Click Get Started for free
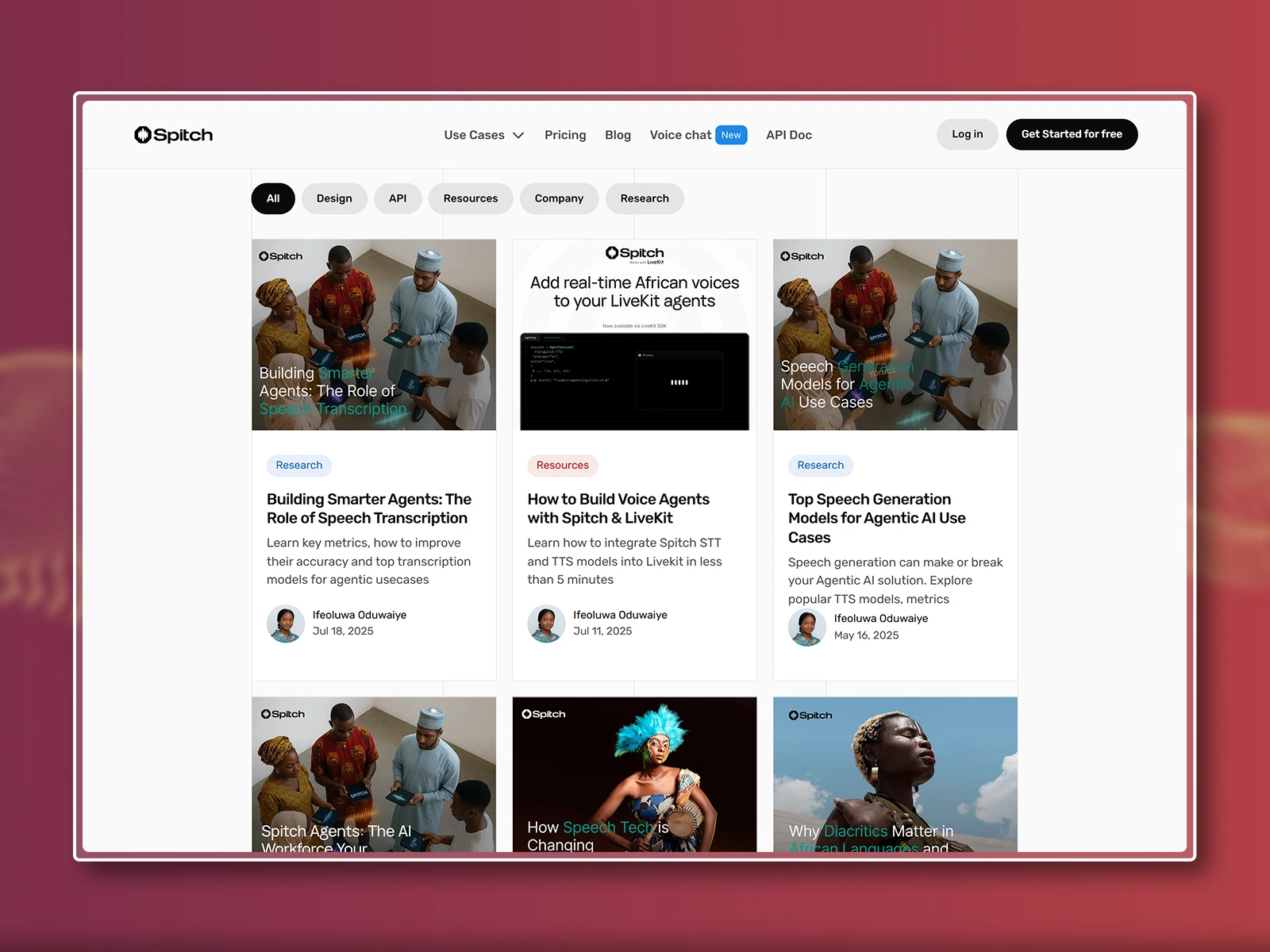This screenshot has width=1270, height=952. click(x=1072, y=134)
